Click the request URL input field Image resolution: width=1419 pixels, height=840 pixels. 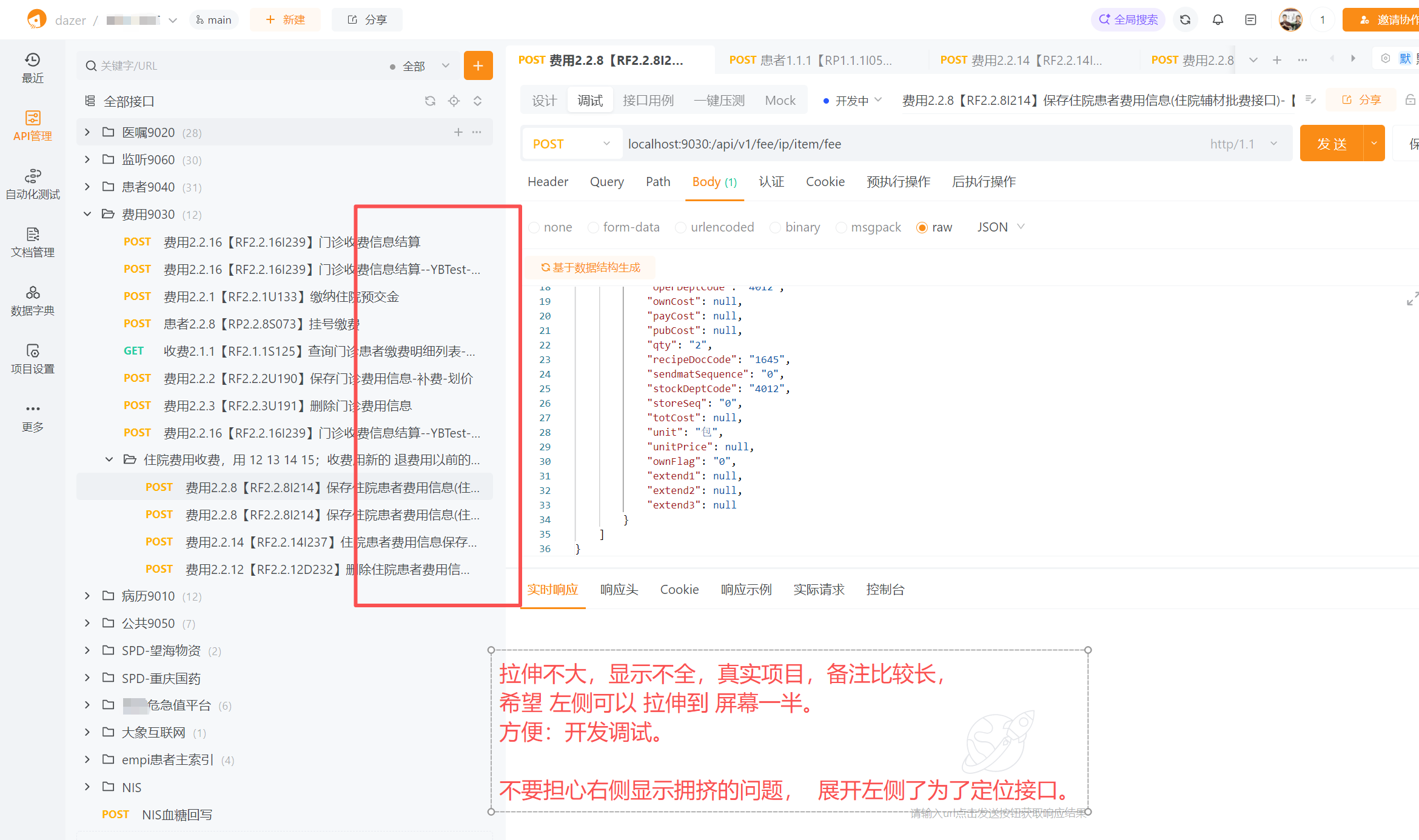coord(849,144)
